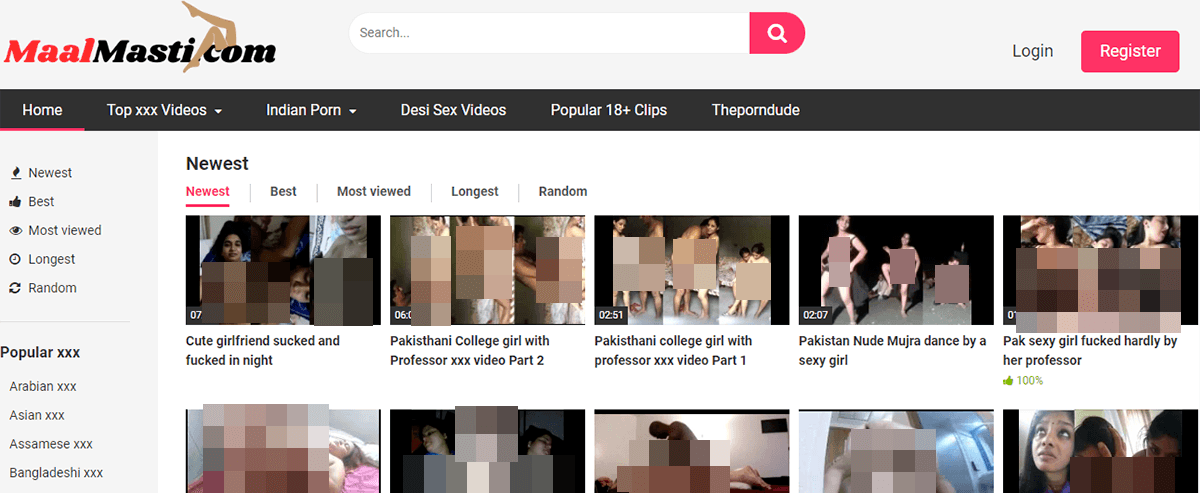
Task: Open the MaalMasti site logo
Action: (x=140, y=45)
